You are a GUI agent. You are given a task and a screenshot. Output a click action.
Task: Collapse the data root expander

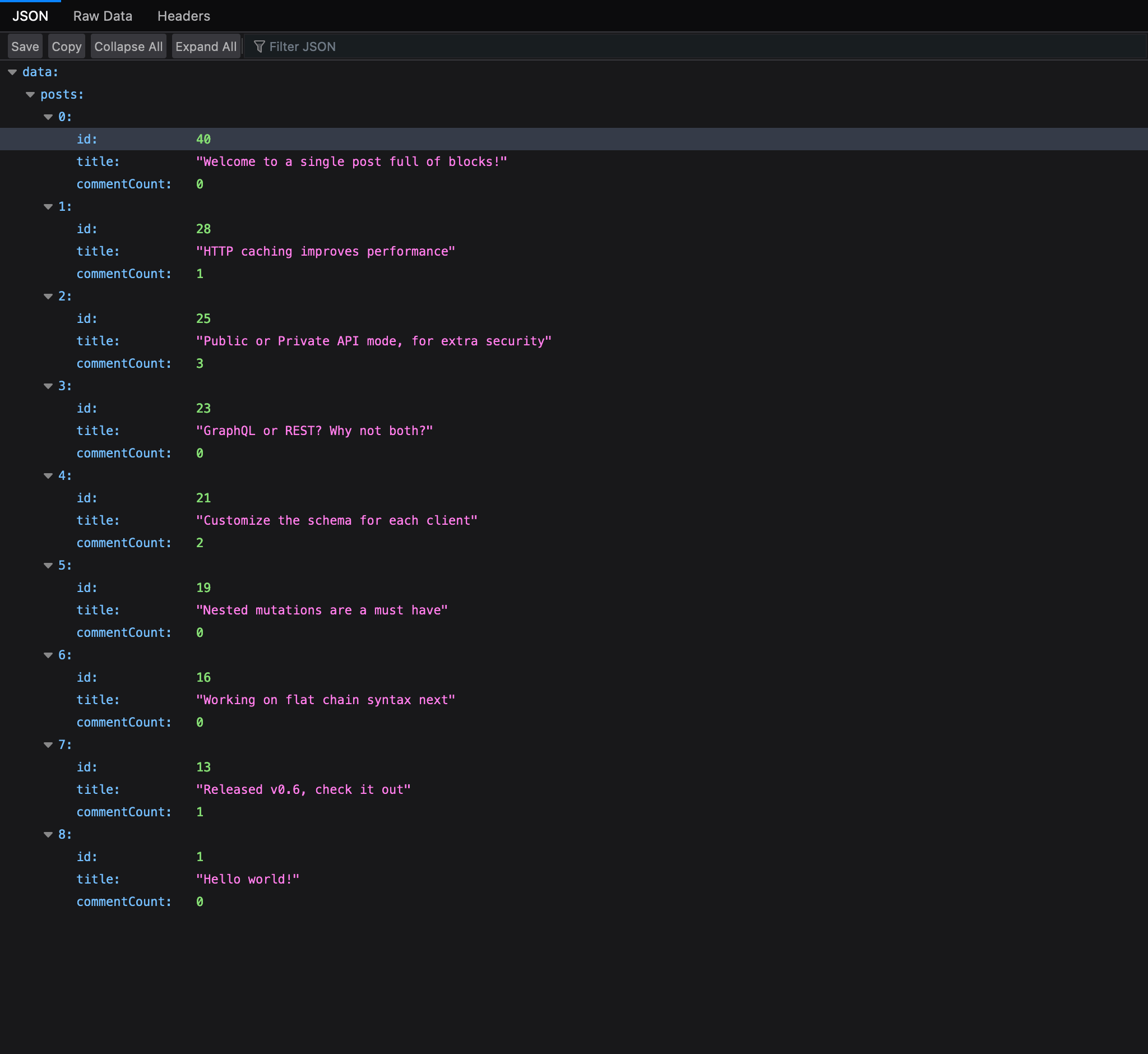click(x=14, y=71)
